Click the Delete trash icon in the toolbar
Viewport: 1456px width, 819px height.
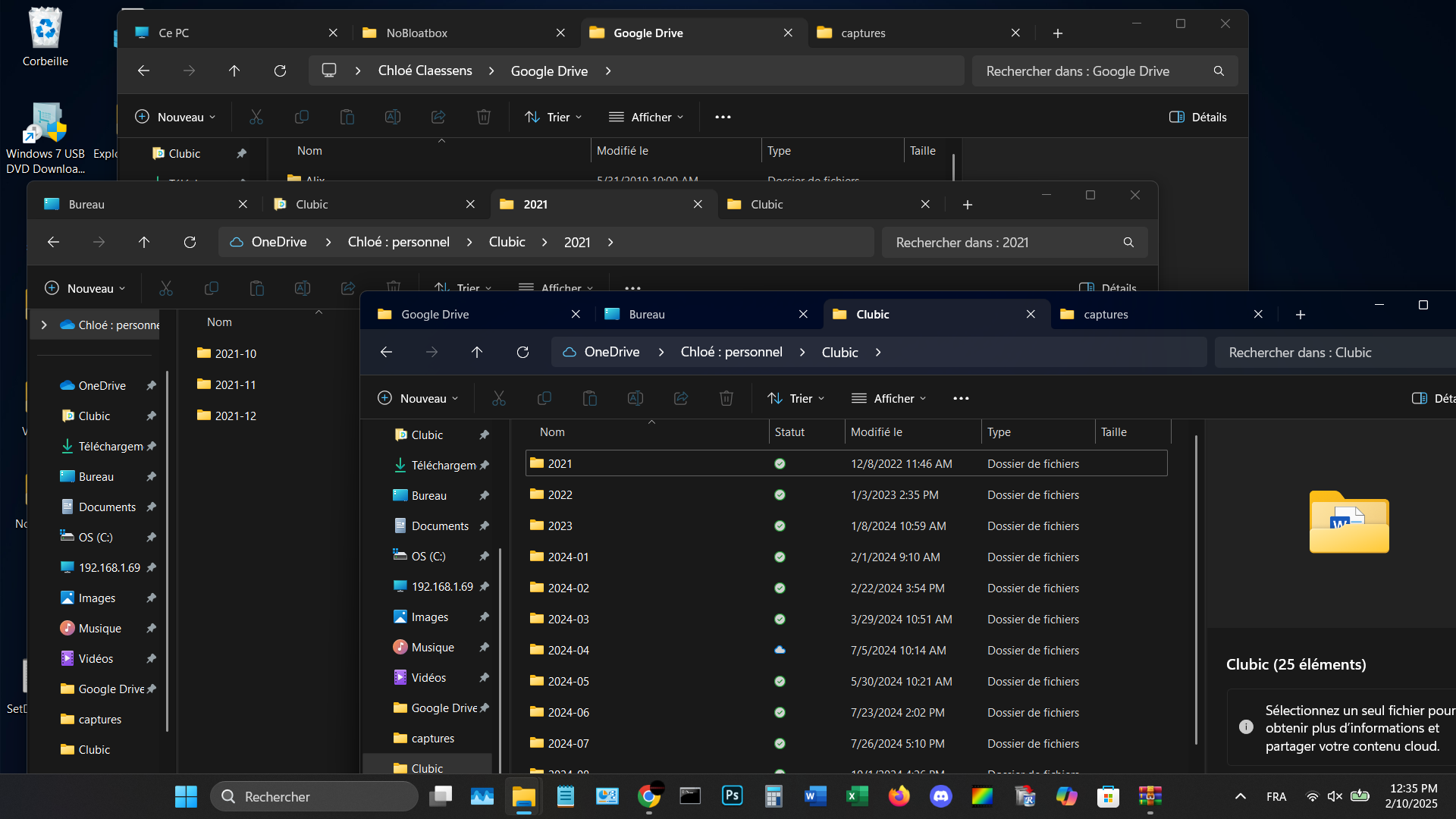pos(726,398)
